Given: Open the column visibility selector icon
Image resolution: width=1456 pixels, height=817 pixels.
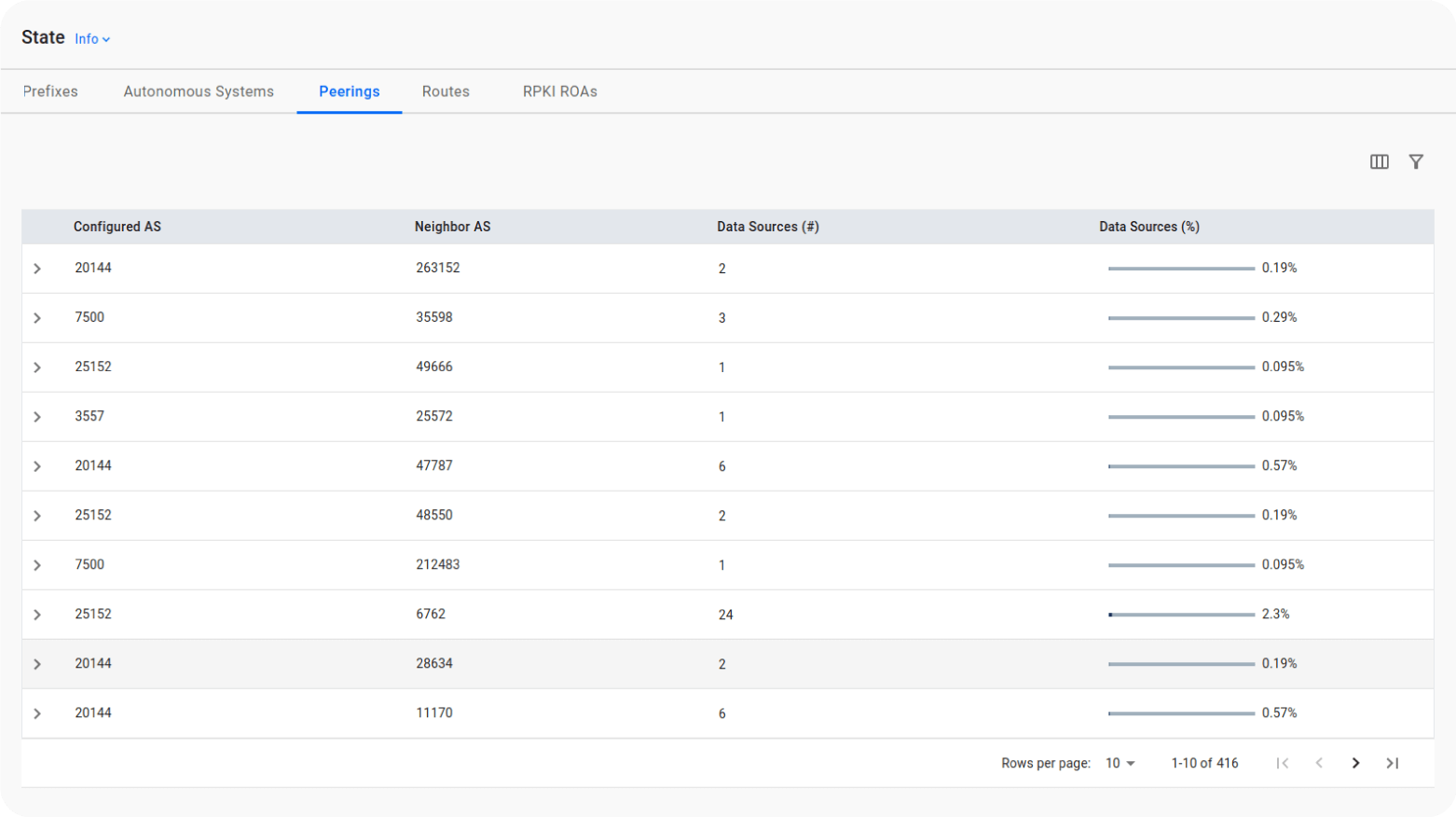Looking at the screenshot, I should [1380, 162].
